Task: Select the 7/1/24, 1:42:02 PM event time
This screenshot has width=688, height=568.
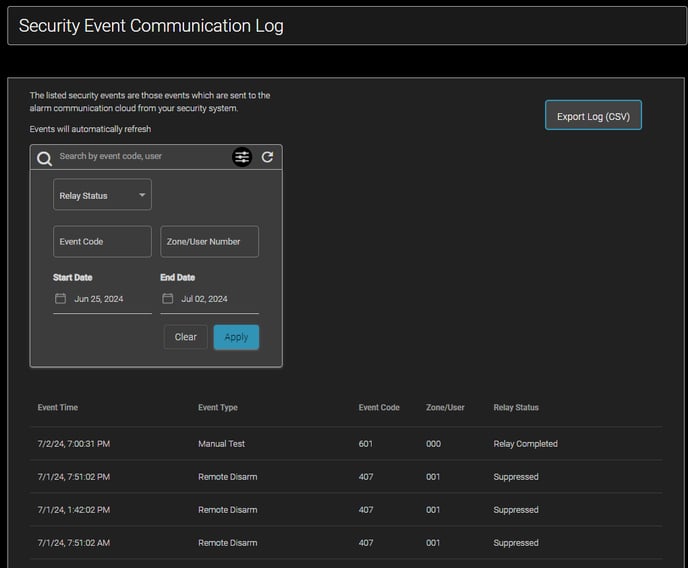Action: pyautogui.click(x=74, y=510)
